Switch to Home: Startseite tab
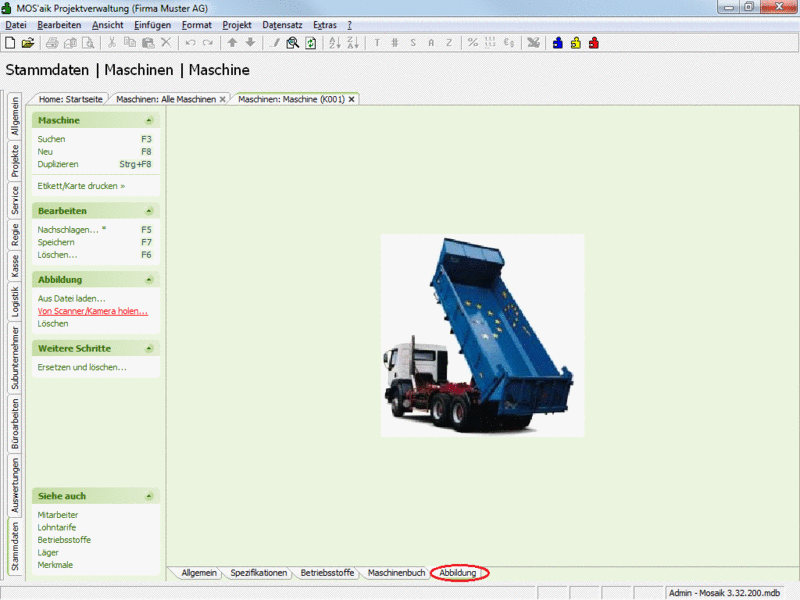The image size is (800, 600). pyautogui.click(x=70, y=99)
